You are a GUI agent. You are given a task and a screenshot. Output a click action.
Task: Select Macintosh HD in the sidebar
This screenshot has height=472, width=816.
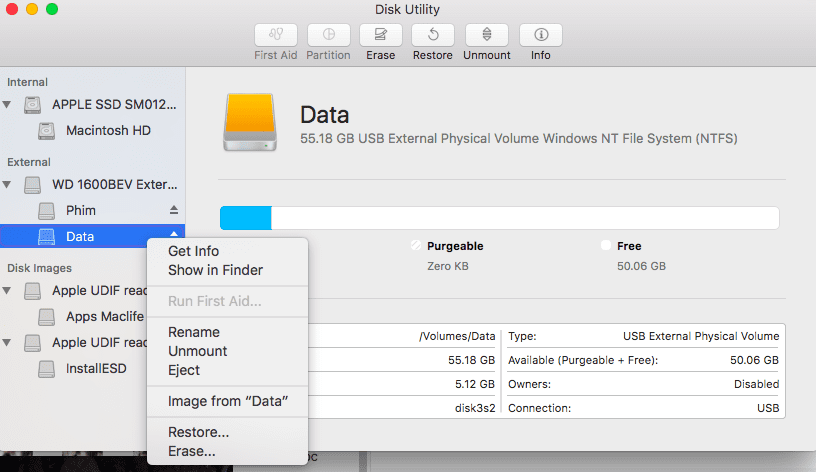(108, 130)
